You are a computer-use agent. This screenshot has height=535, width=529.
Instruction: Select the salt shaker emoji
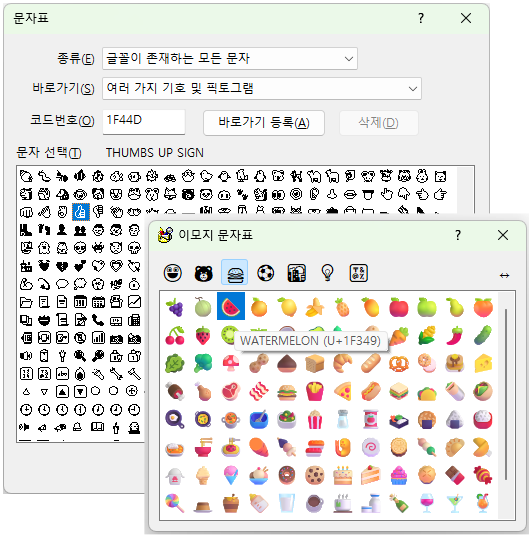343,419
